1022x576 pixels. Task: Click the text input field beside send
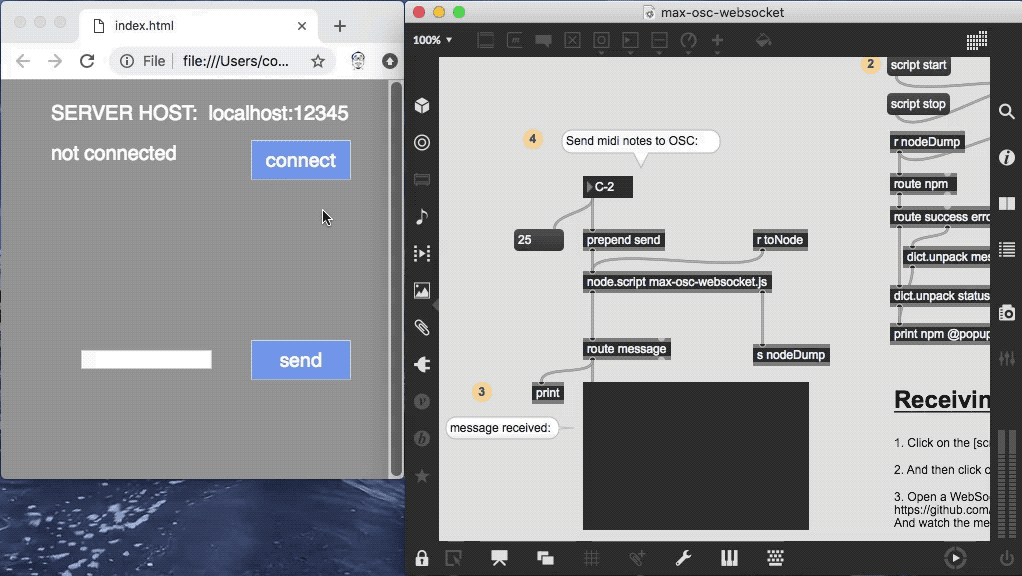(146, 359)
